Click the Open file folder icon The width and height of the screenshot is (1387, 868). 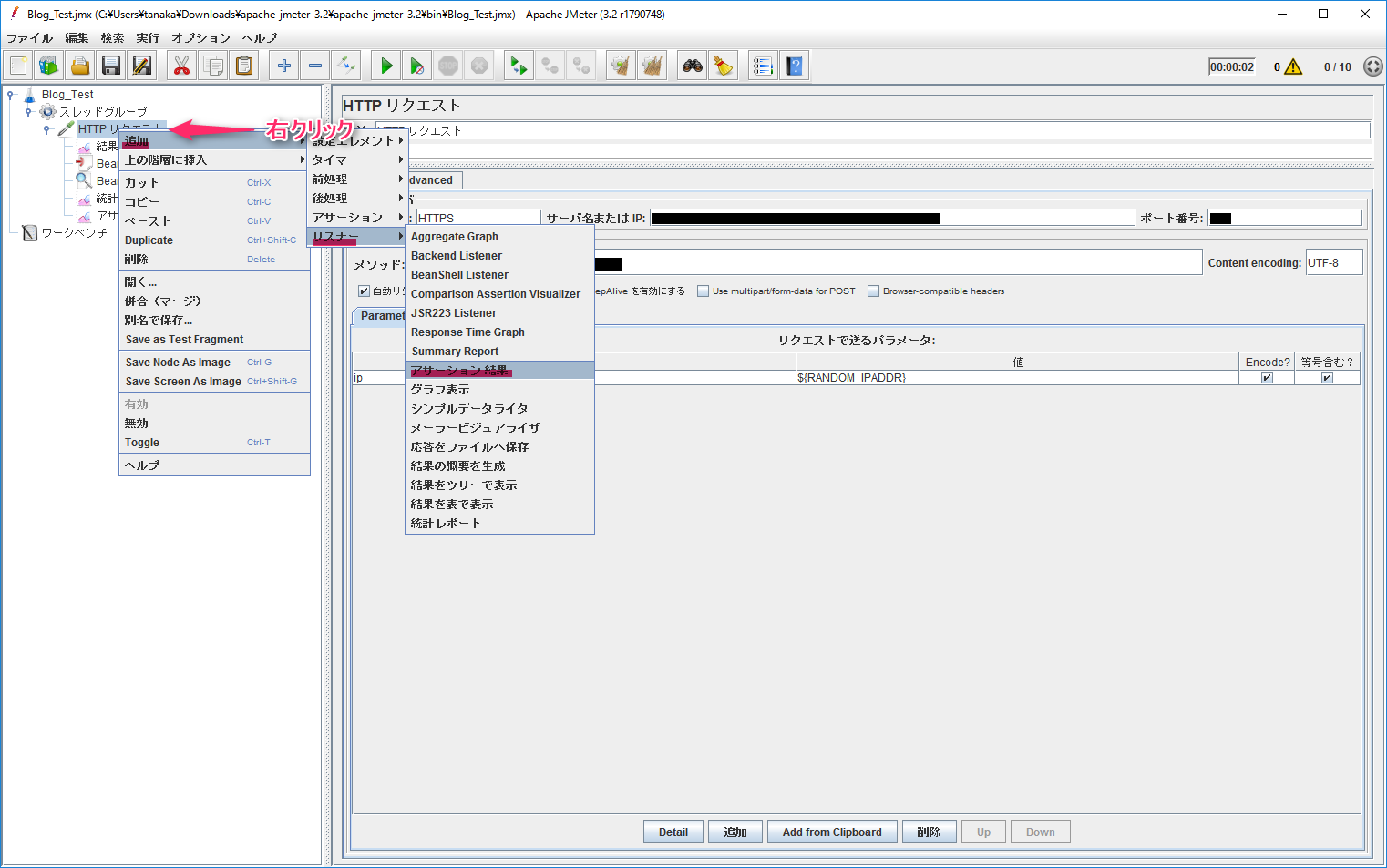click(80, 66)
